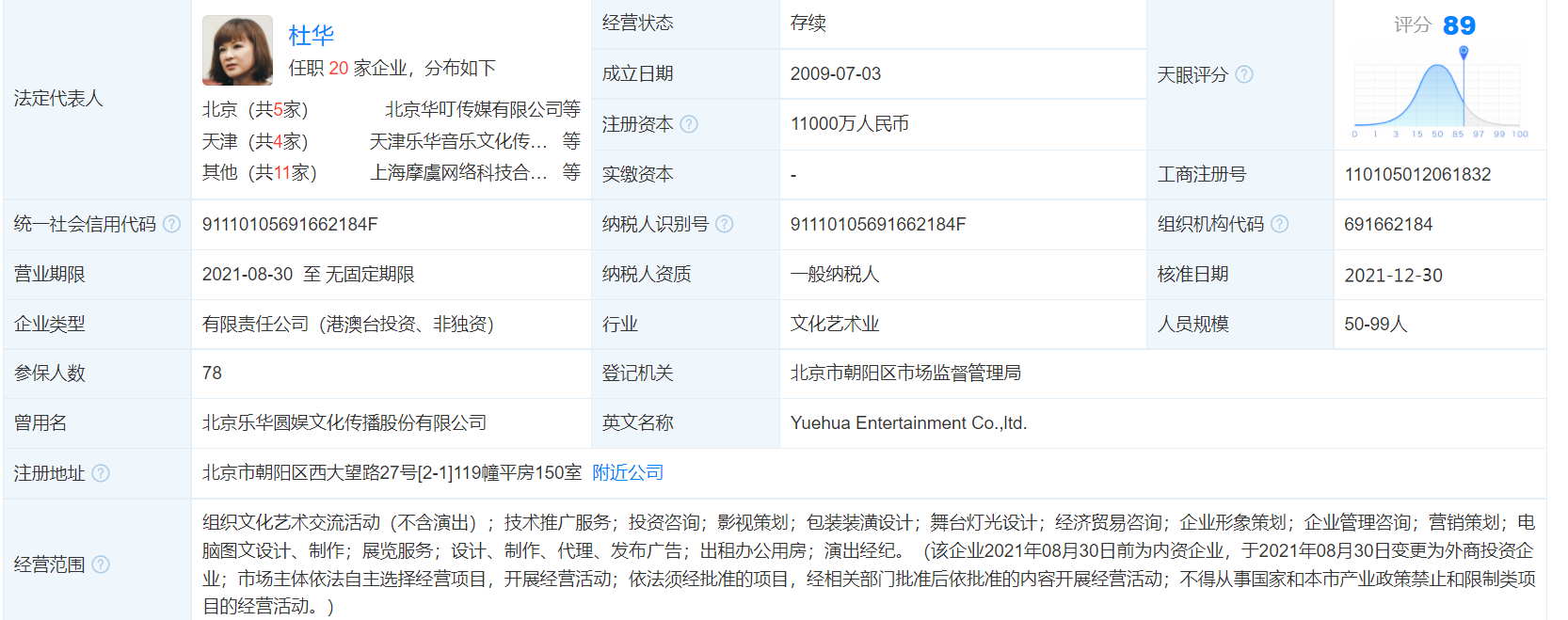Click the organization code 691662184
The width and height of the screenshot is (1568, 620).
[1388, 224]
